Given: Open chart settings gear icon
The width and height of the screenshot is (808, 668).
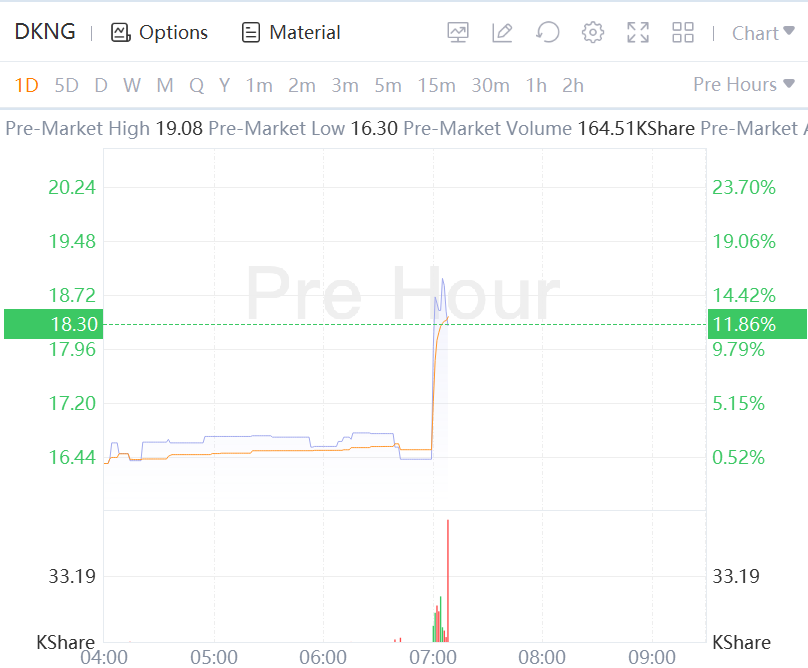Looking at the screenshot, I should [x=593, y=33].
